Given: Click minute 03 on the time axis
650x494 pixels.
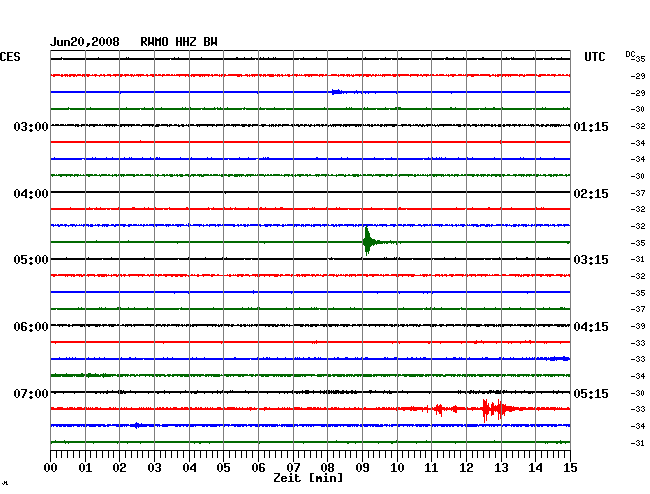Looking at the screenshot, I should [155, 468].
